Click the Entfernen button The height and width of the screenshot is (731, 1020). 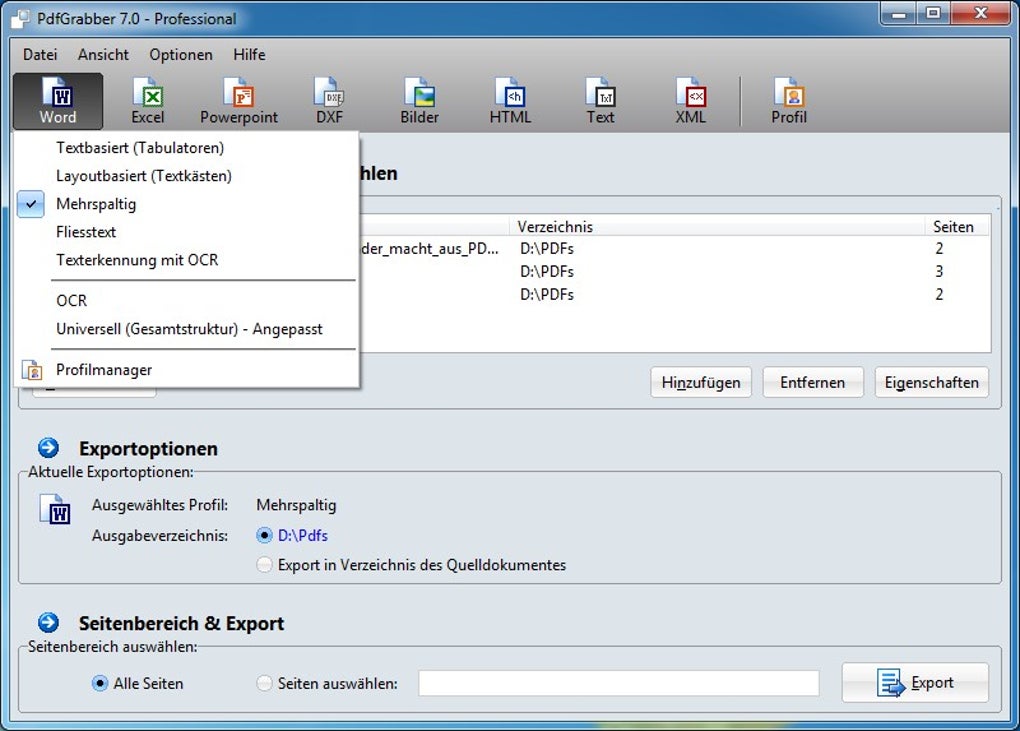click(x=812, y=382)
